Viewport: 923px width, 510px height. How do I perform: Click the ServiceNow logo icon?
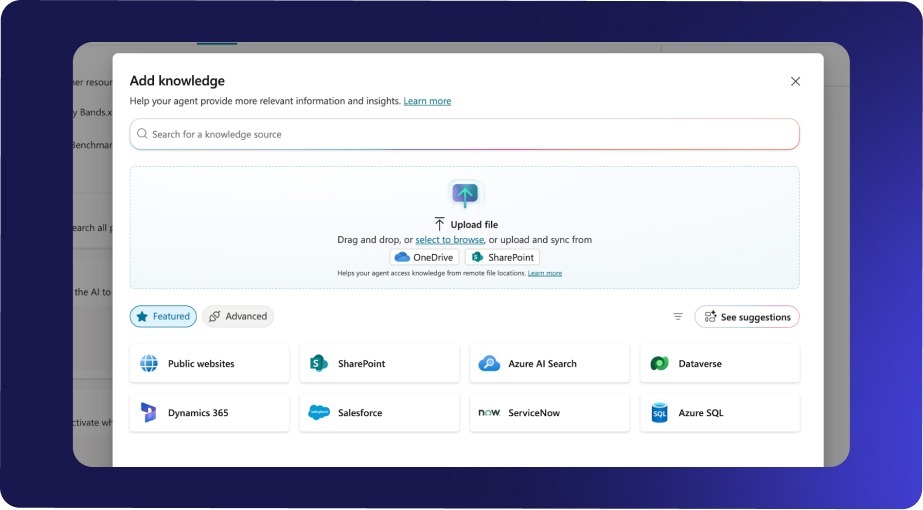tap(489, 413)
